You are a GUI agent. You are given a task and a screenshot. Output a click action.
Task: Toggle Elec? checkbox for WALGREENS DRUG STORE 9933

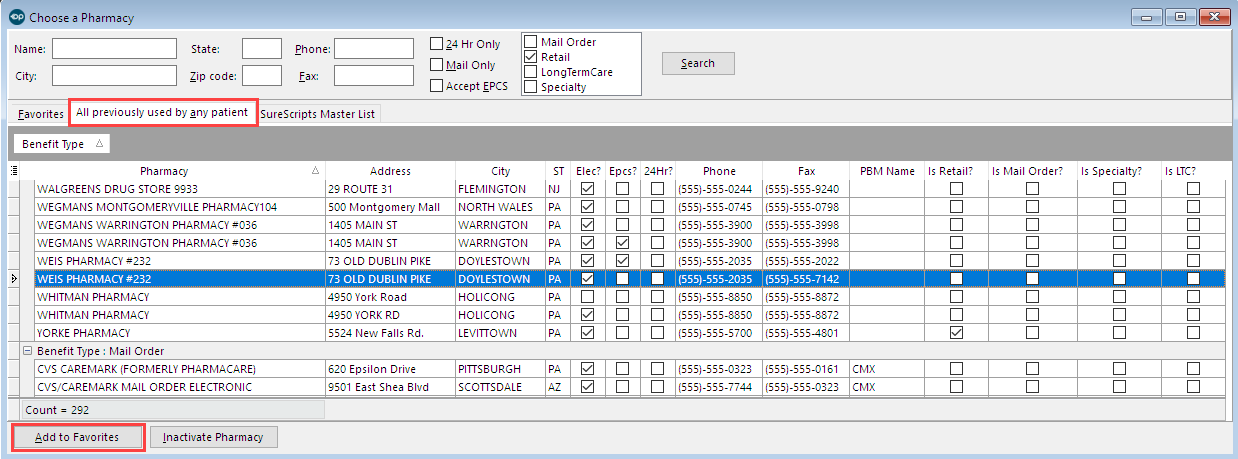pos(588,189)
